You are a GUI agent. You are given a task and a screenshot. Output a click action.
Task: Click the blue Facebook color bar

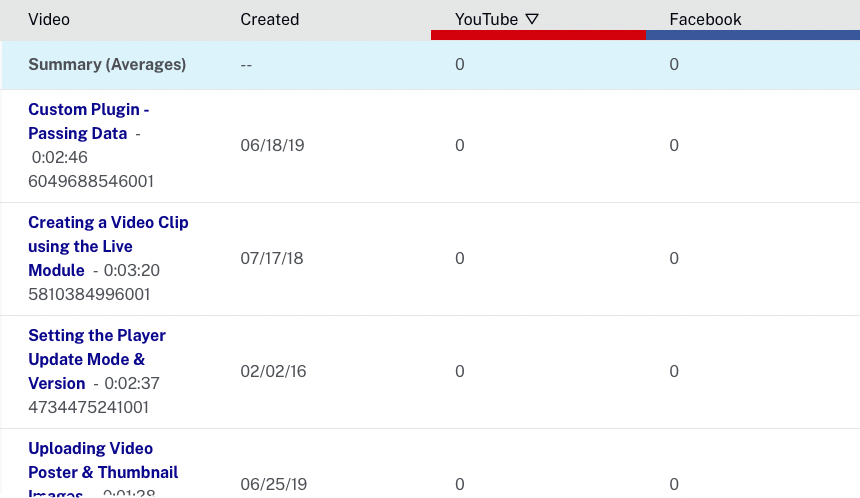coord(752,35)
